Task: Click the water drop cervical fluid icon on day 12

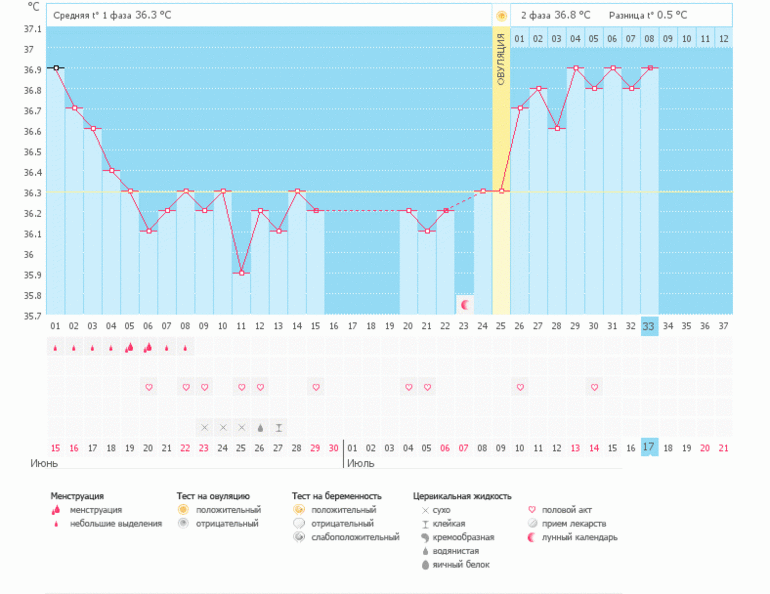Action: click(x=260, y=427)
